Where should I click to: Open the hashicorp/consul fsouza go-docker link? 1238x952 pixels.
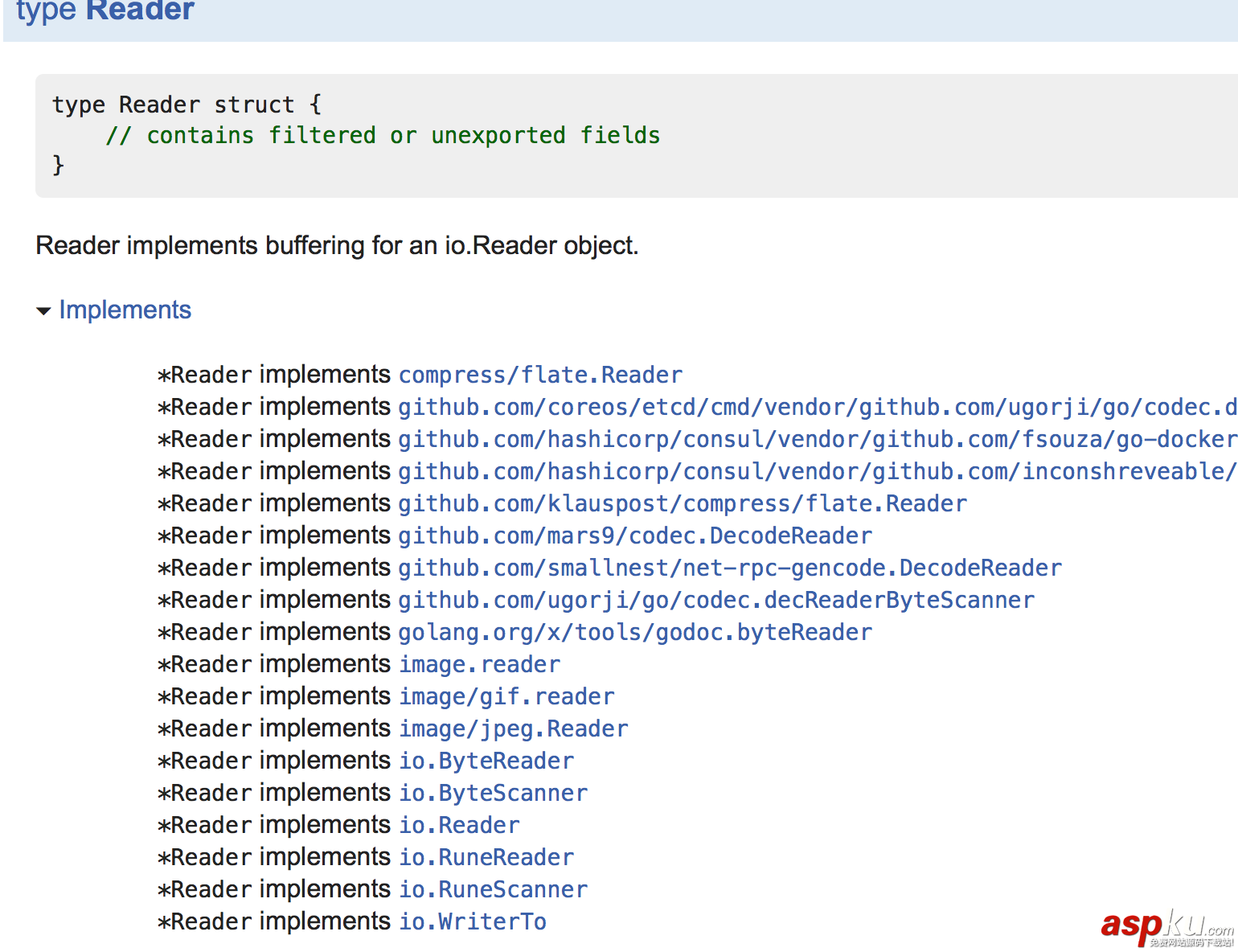(x=817, y=440)
